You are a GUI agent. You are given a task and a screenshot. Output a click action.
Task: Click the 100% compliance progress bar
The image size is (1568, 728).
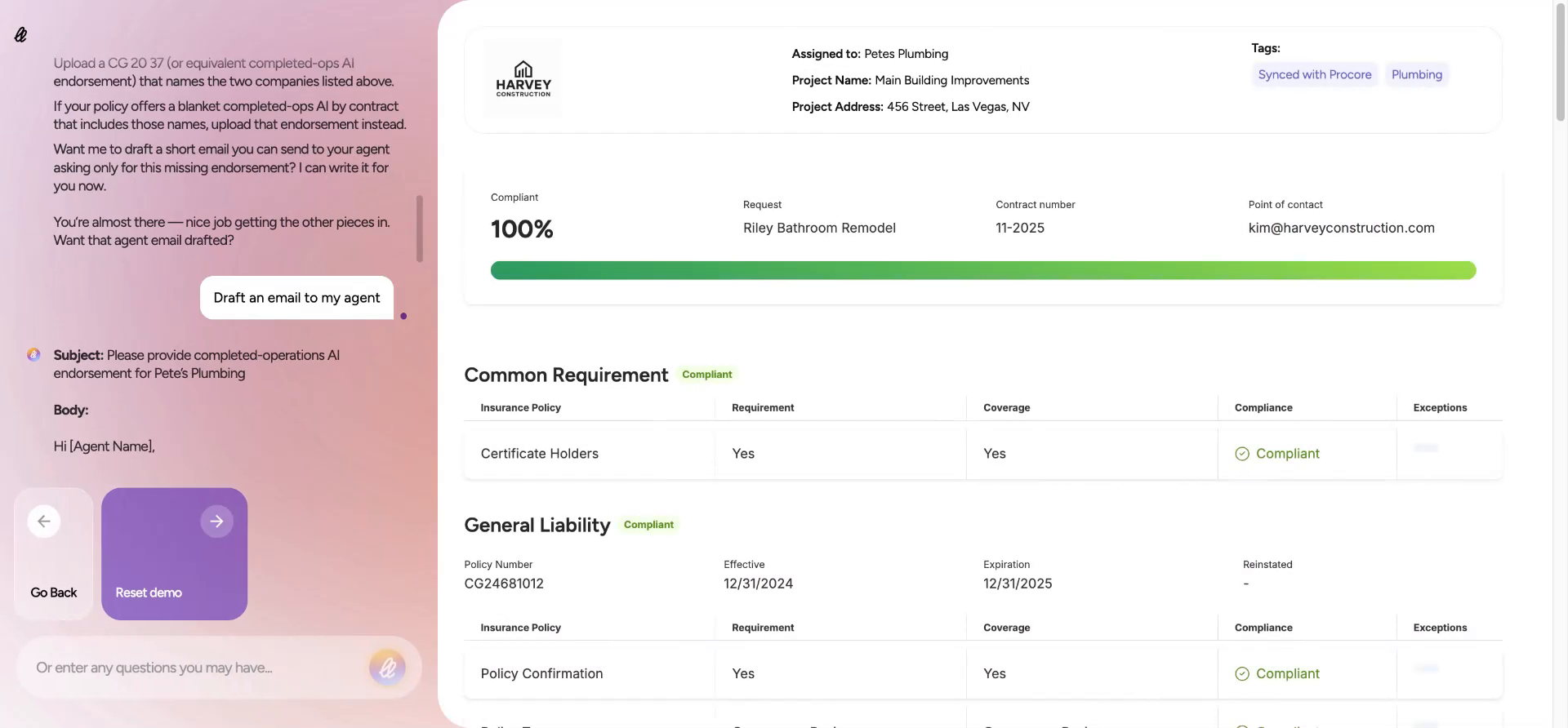(983, 270)
